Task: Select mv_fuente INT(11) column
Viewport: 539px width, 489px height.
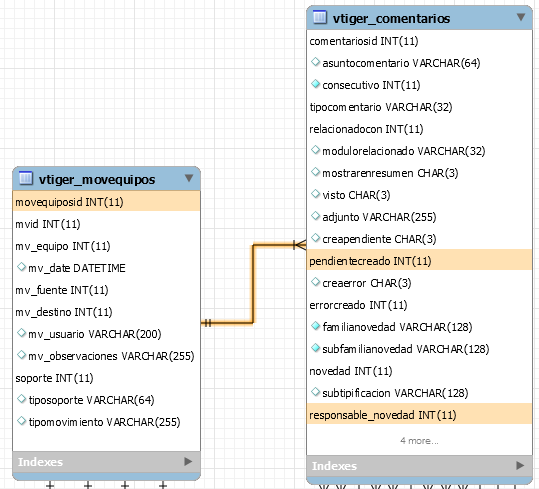Action: pos(106,290)
